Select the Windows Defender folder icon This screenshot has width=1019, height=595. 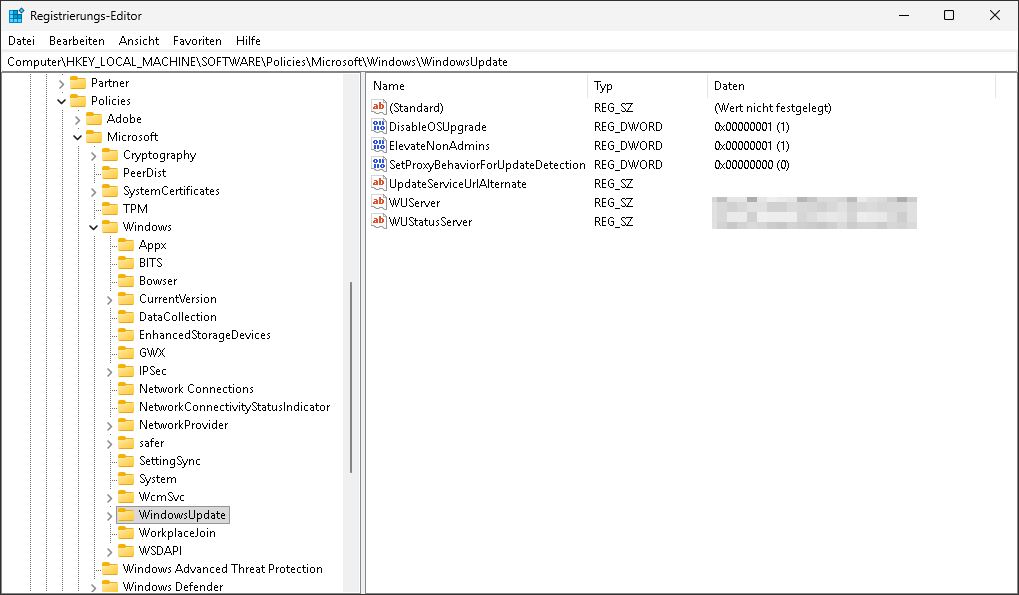click(108, 586)
